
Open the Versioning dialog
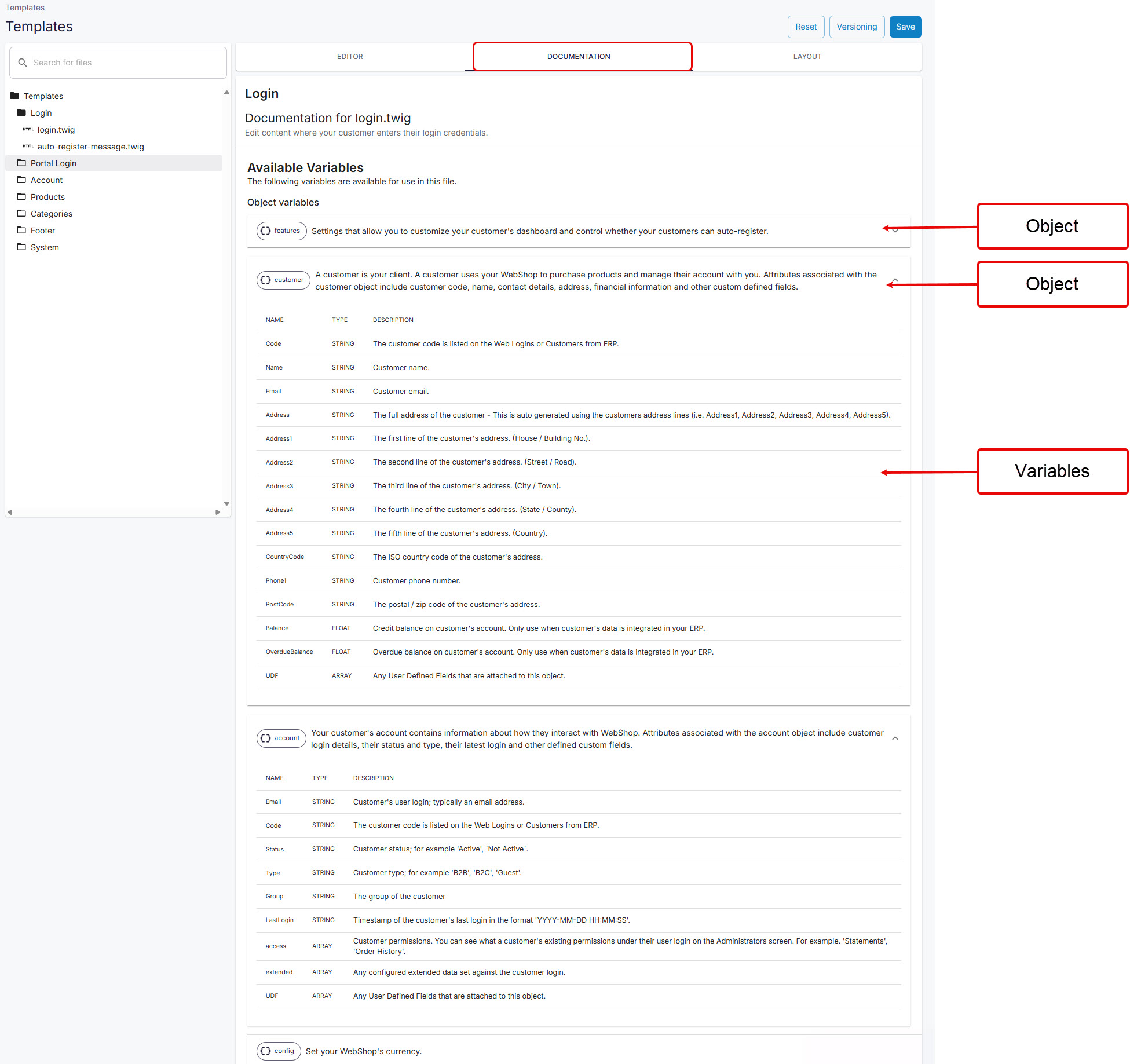click(857, 27)
